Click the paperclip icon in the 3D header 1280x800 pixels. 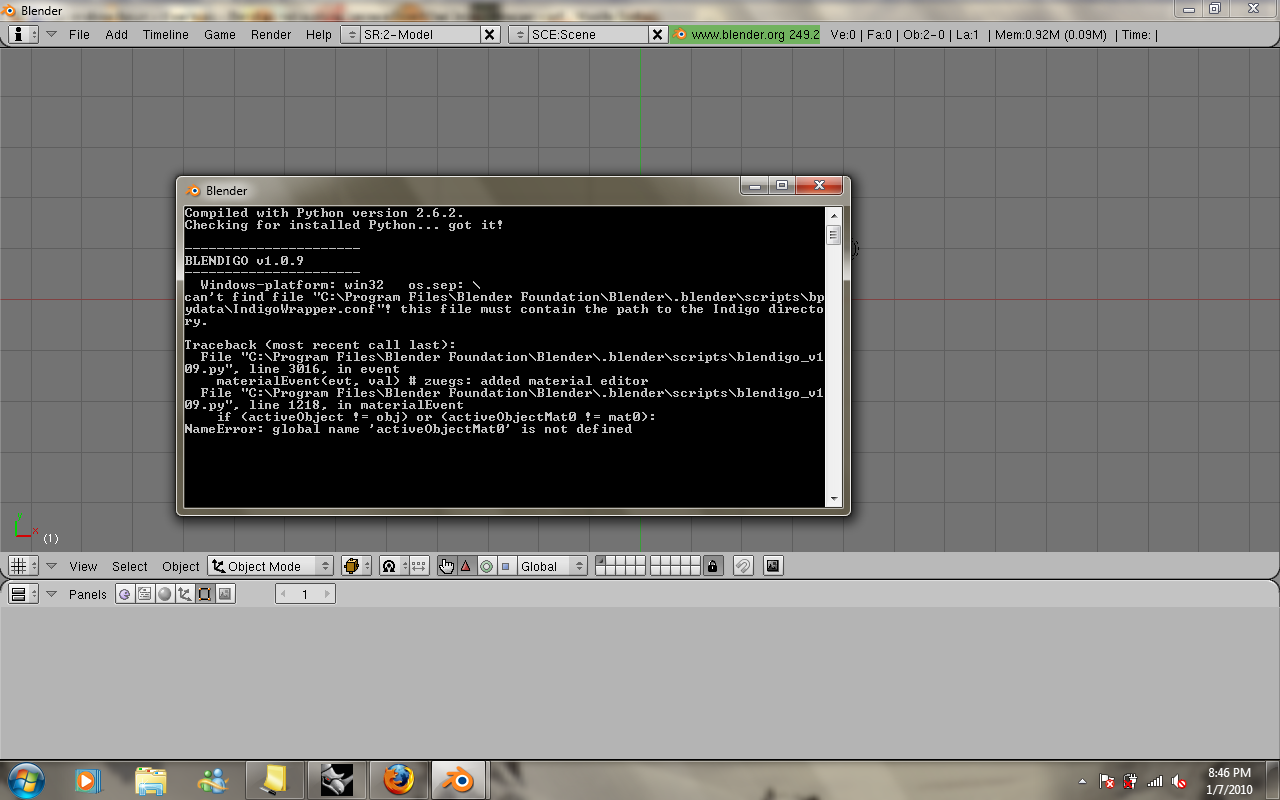(743, 566)
